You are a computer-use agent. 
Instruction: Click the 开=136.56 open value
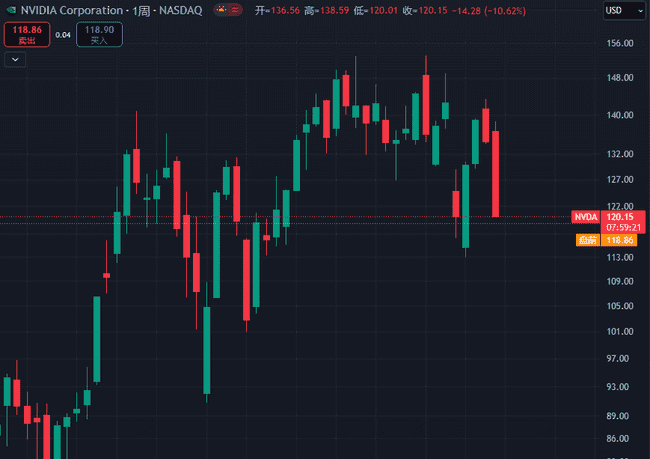277,10
